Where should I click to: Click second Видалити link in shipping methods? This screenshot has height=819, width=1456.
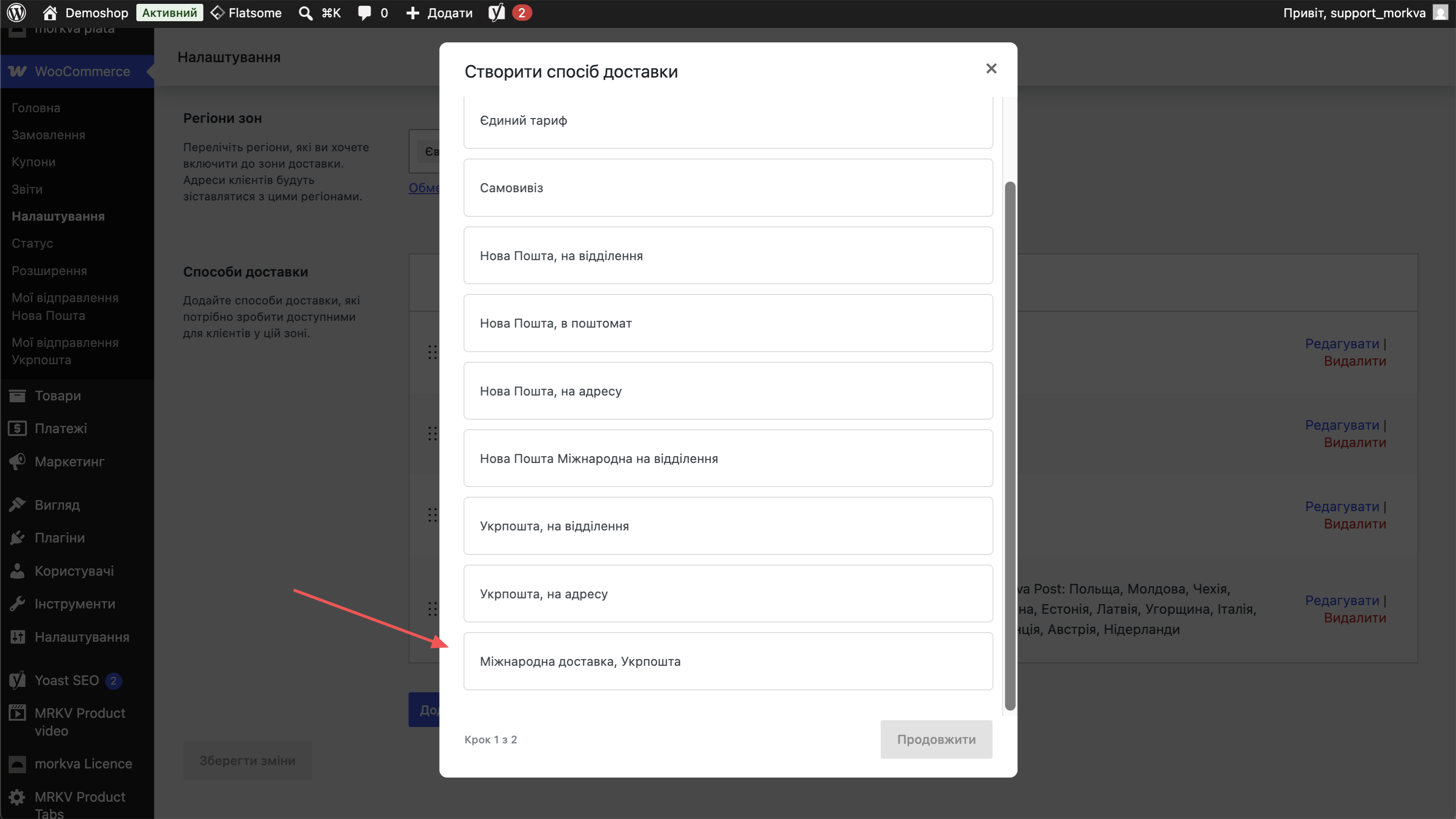point(1355,442)
